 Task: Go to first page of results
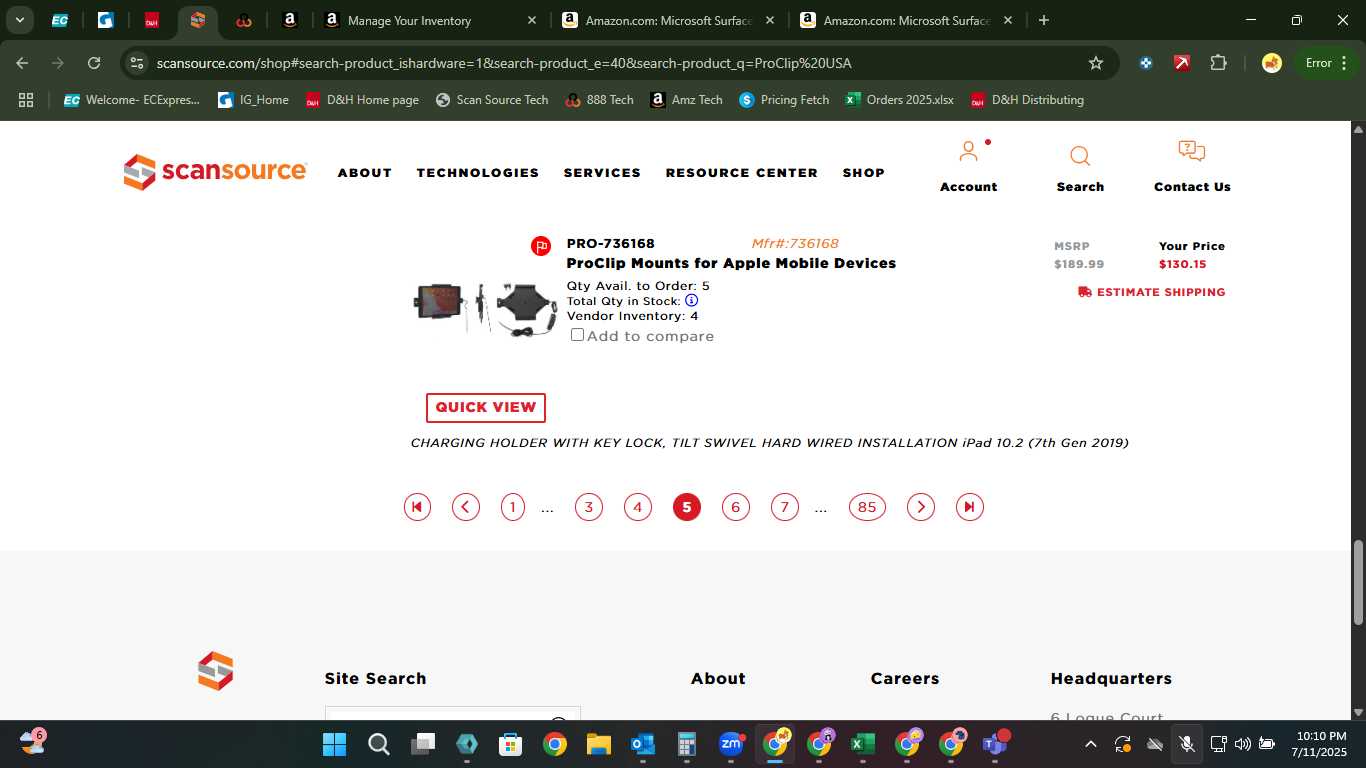(x=417, y=507)
